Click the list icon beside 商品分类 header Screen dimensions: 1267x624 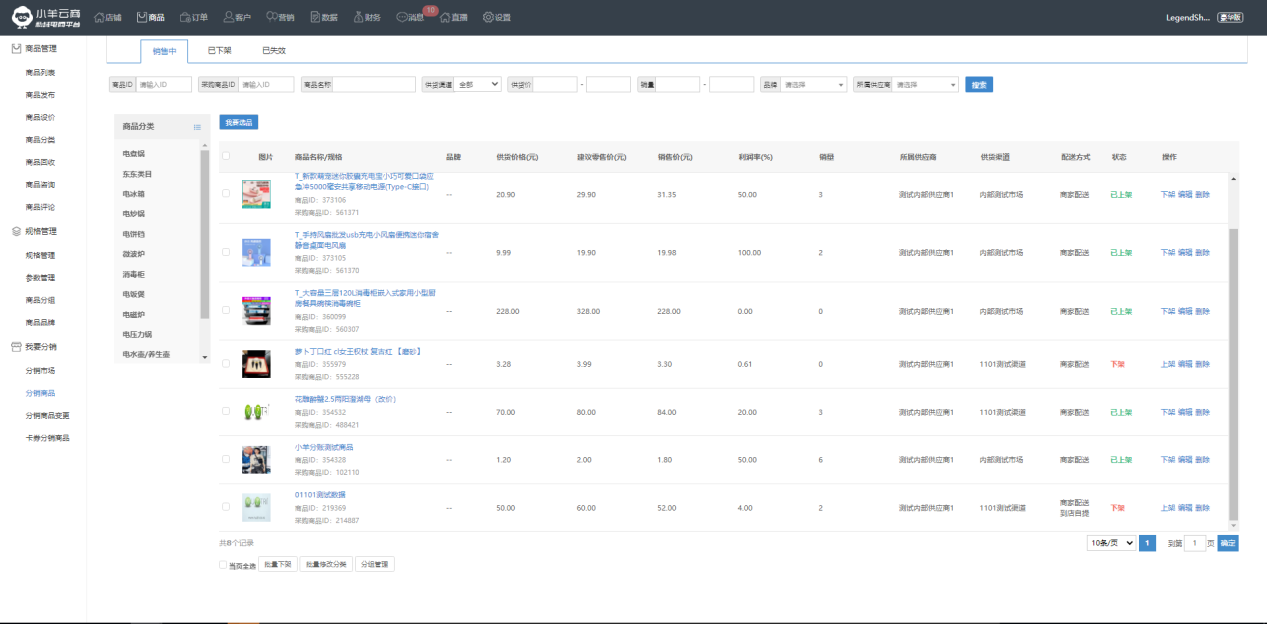coord(197,127)
